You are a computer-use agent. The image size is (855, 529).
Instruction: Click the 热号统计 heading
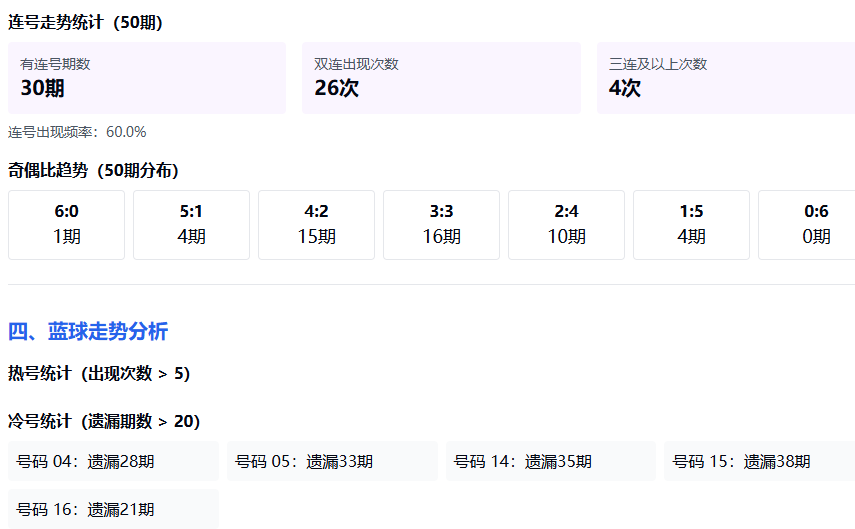[99, 373]
